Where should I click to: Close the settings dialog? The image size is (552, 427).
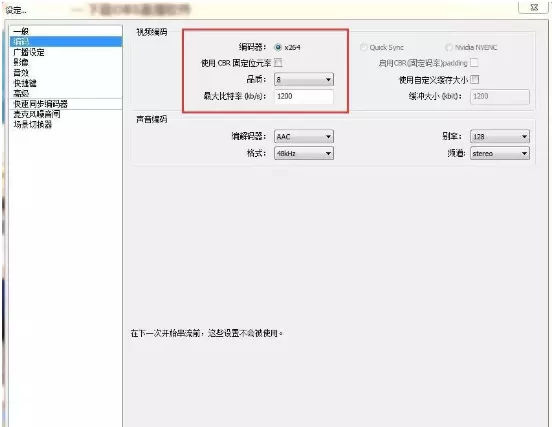click(x=534, y=7)
